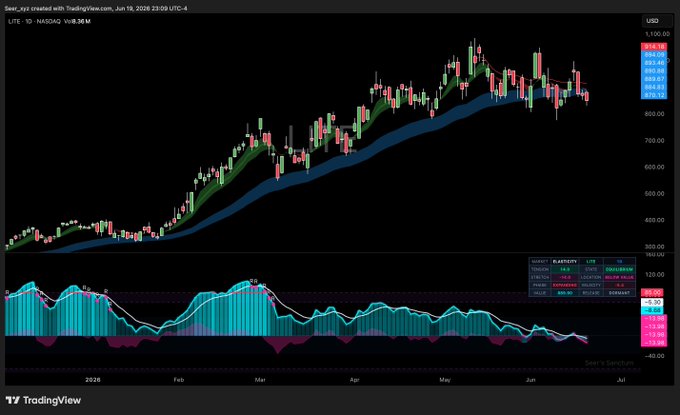The image size is (680, 415).
Task: Click the 120.00 indicator axis label
Action: 654,274
